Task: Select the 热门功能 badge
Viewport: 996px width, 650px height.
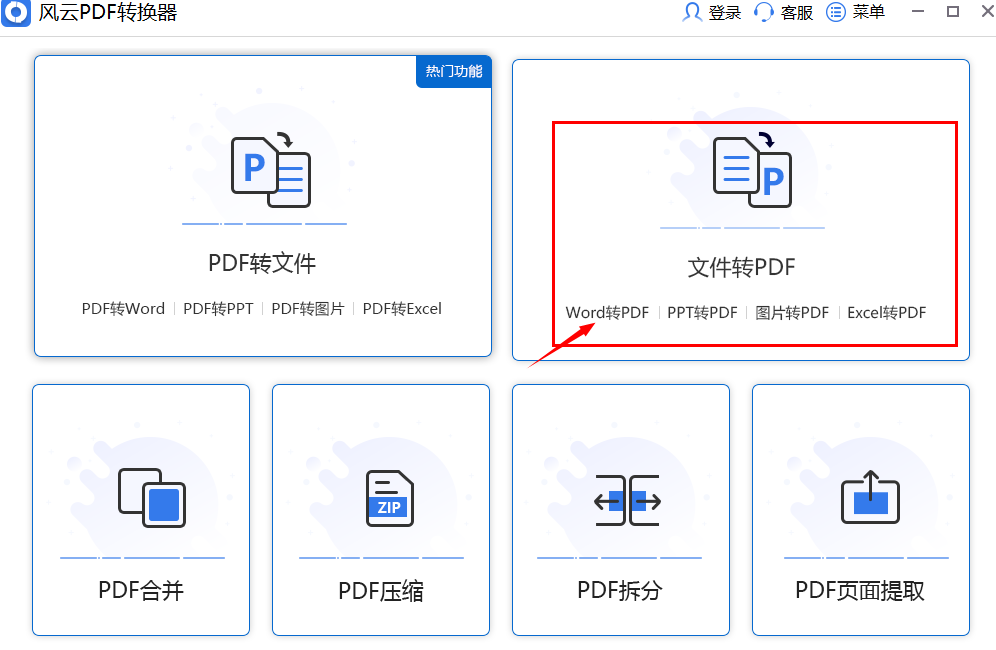Action: pyautogui.click(x=453, y=72)
